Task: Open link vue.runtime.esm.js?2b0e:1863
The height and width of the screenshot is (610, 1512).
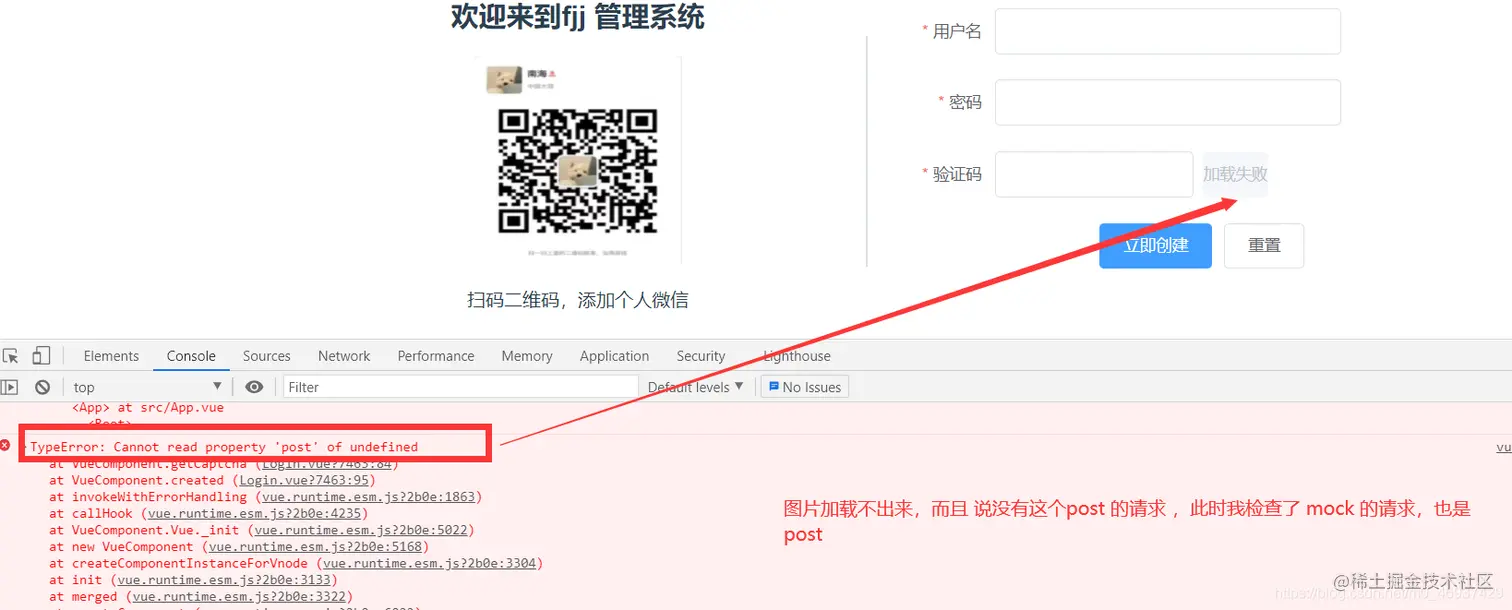Action: [368, 497]
